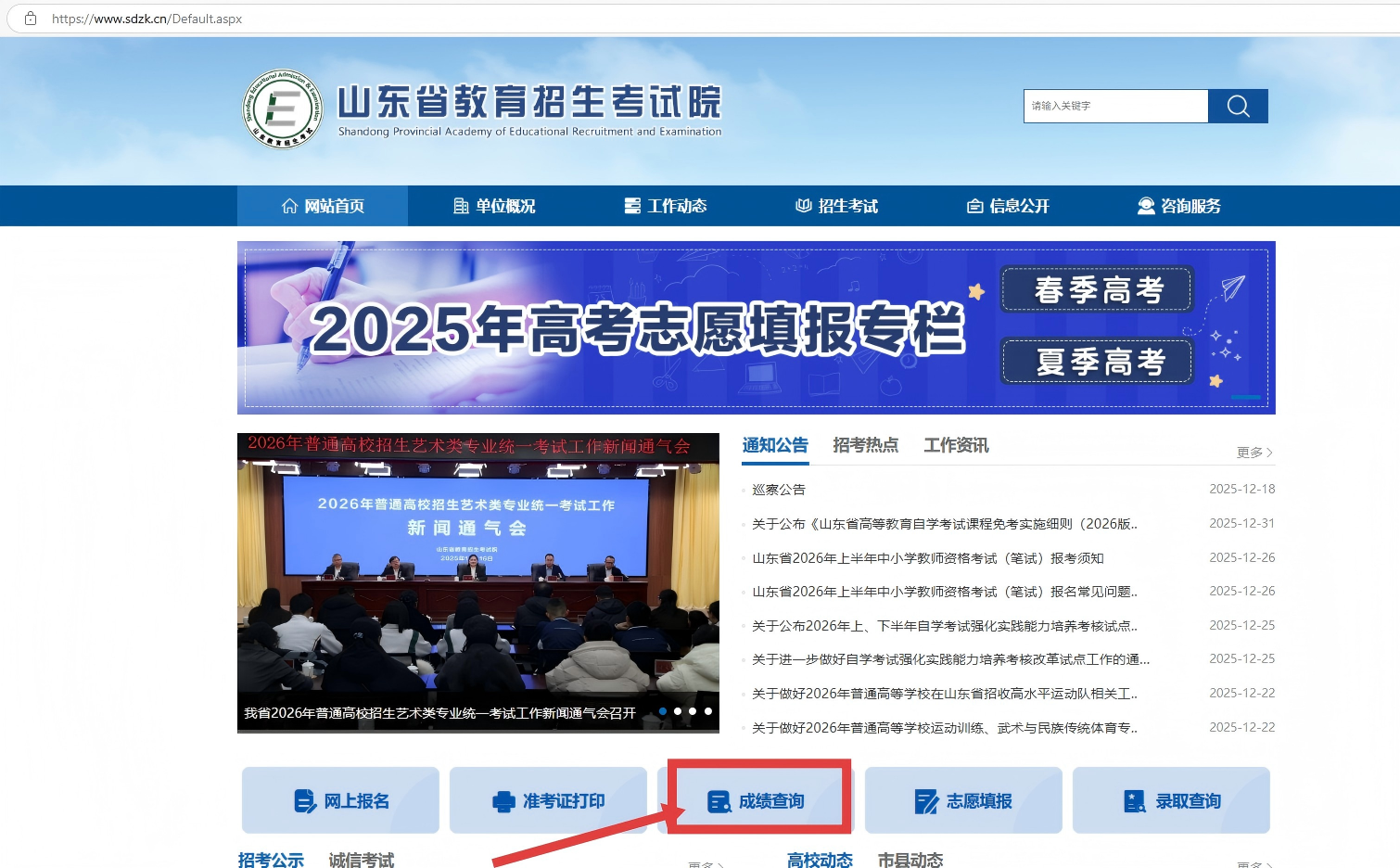This screenshot has height=868, width=1400.
Task: Open 志愿填报 application filing tile
Action: tap(963, 800)
